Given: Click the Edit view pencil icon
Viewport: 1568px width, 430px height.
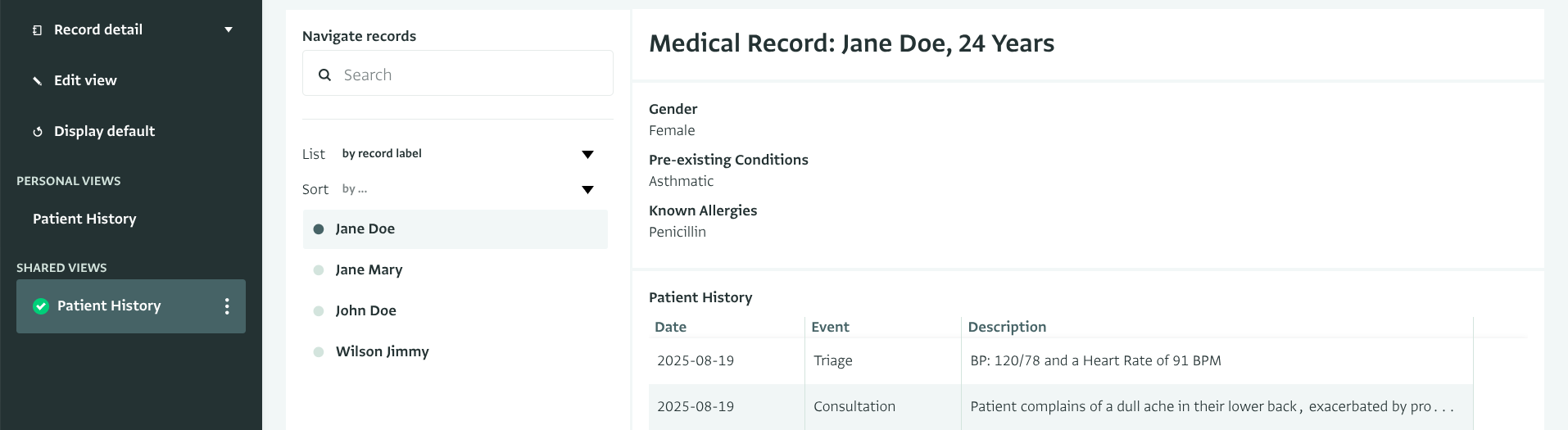Looking at the screenshot, I should [37, 81].
